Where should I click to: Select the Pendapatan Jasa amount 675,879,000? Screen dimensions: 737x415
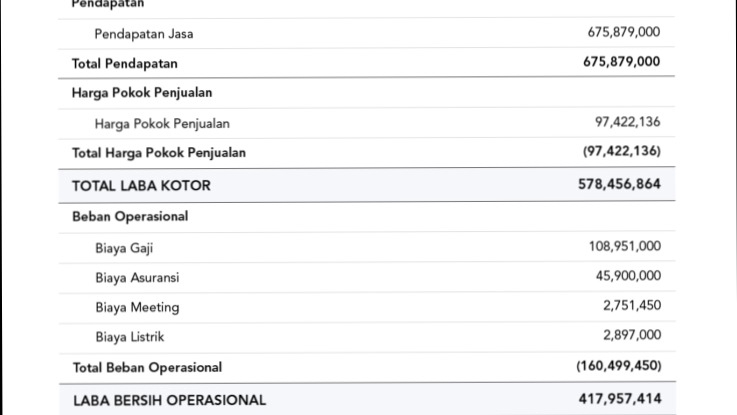point(623,33)
